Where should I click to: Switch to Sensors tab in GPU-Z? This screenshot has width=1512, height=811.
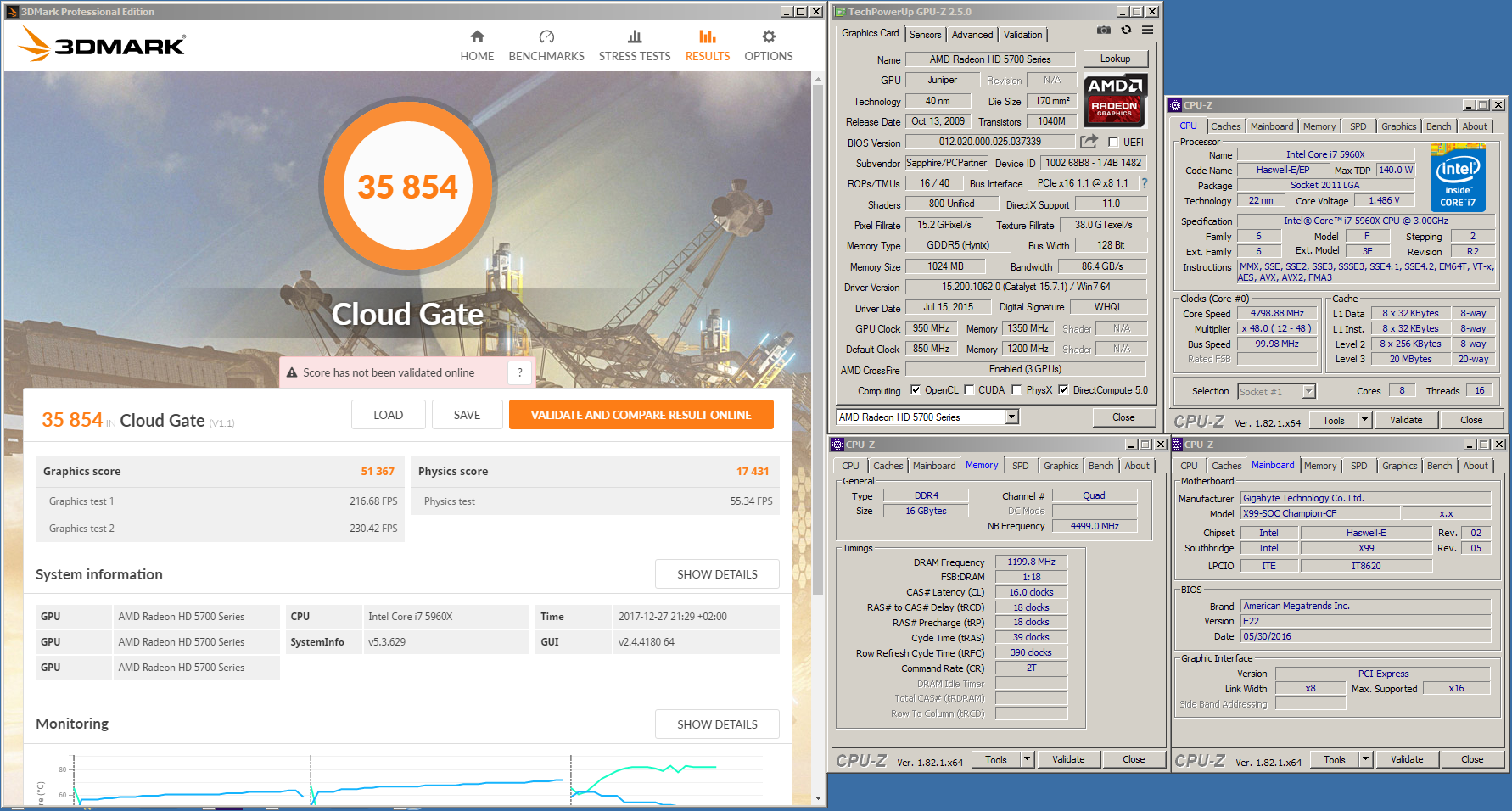pos(925,35)
